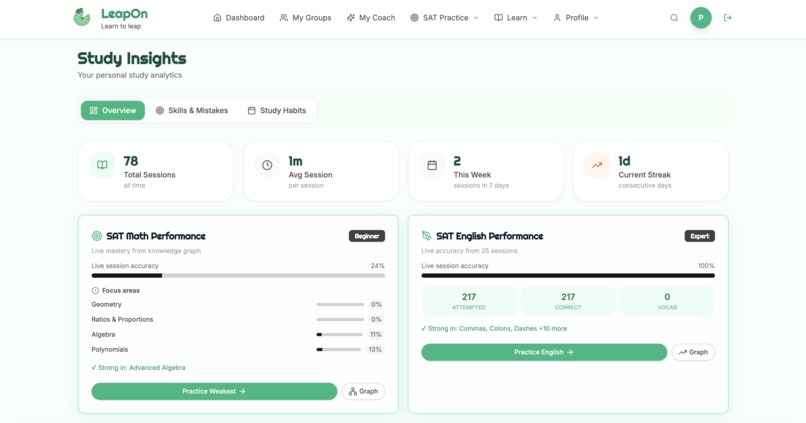Click the 78 Total Sessions card
This screenshot has height=423, width=806.
(x=156, y=171)
